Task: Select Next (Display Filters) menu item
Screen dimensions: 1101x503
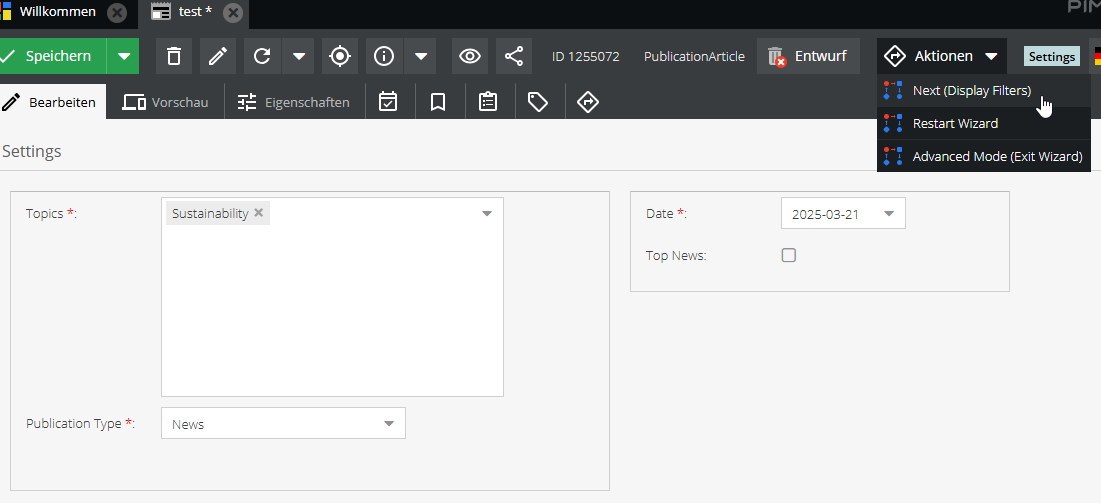Action: pos(971,90)
